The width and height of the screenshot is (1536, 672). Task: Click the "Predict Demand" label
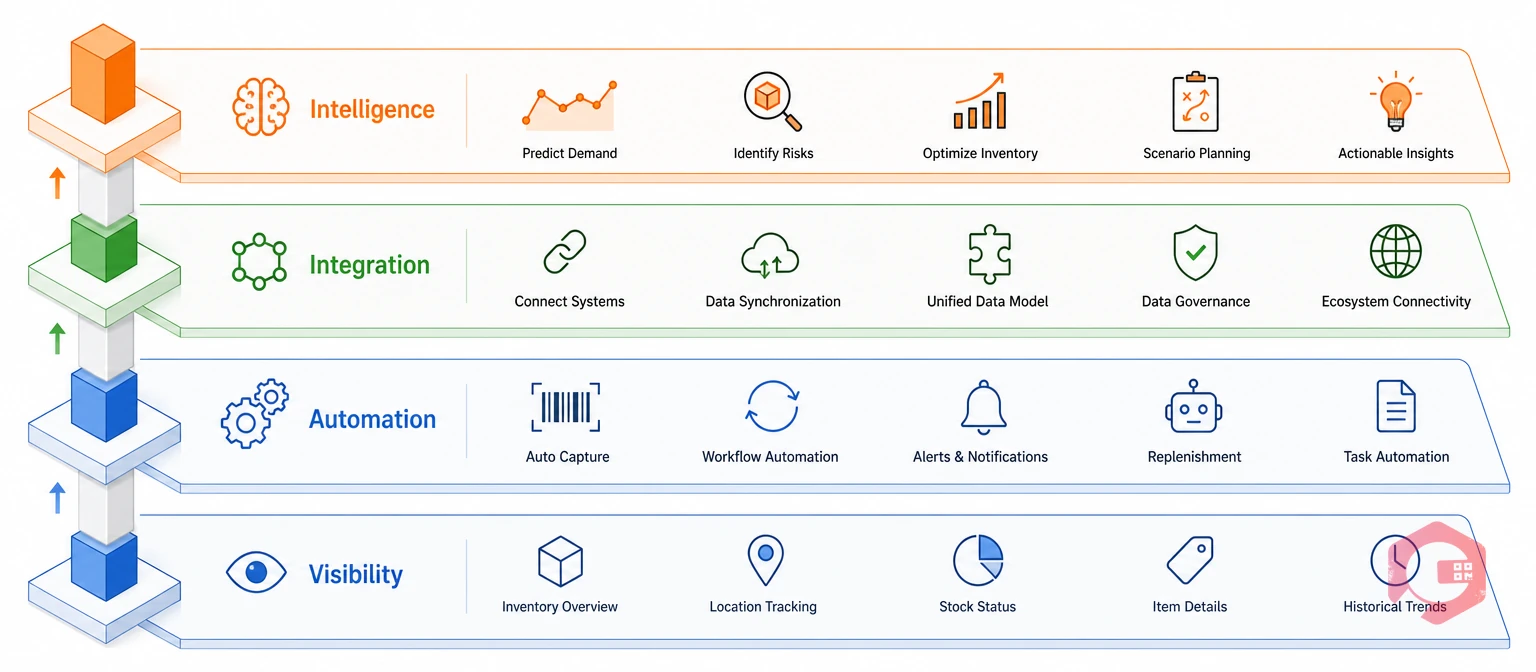coord(569,153)
